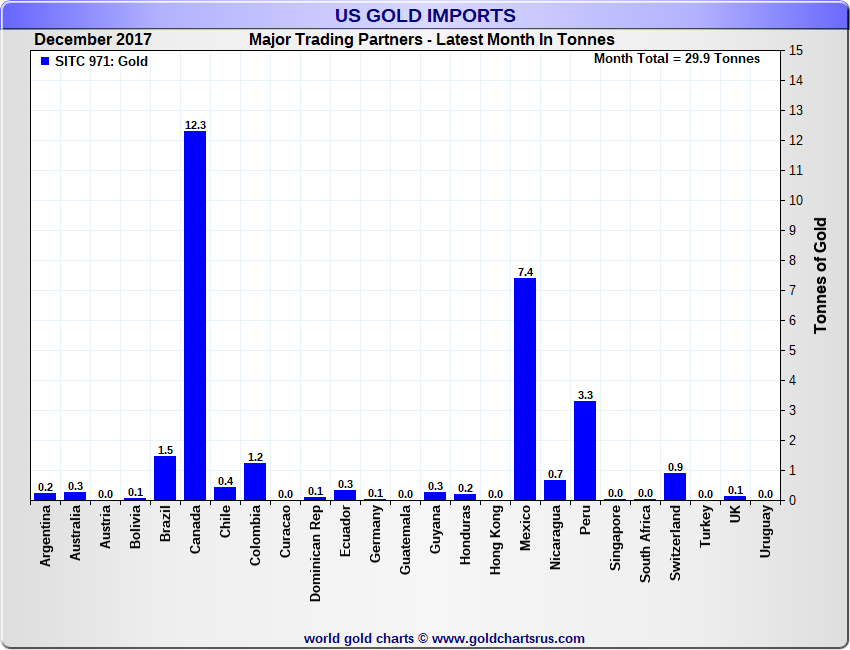Click the '10' tick on the y-axis

pos(796,201)
